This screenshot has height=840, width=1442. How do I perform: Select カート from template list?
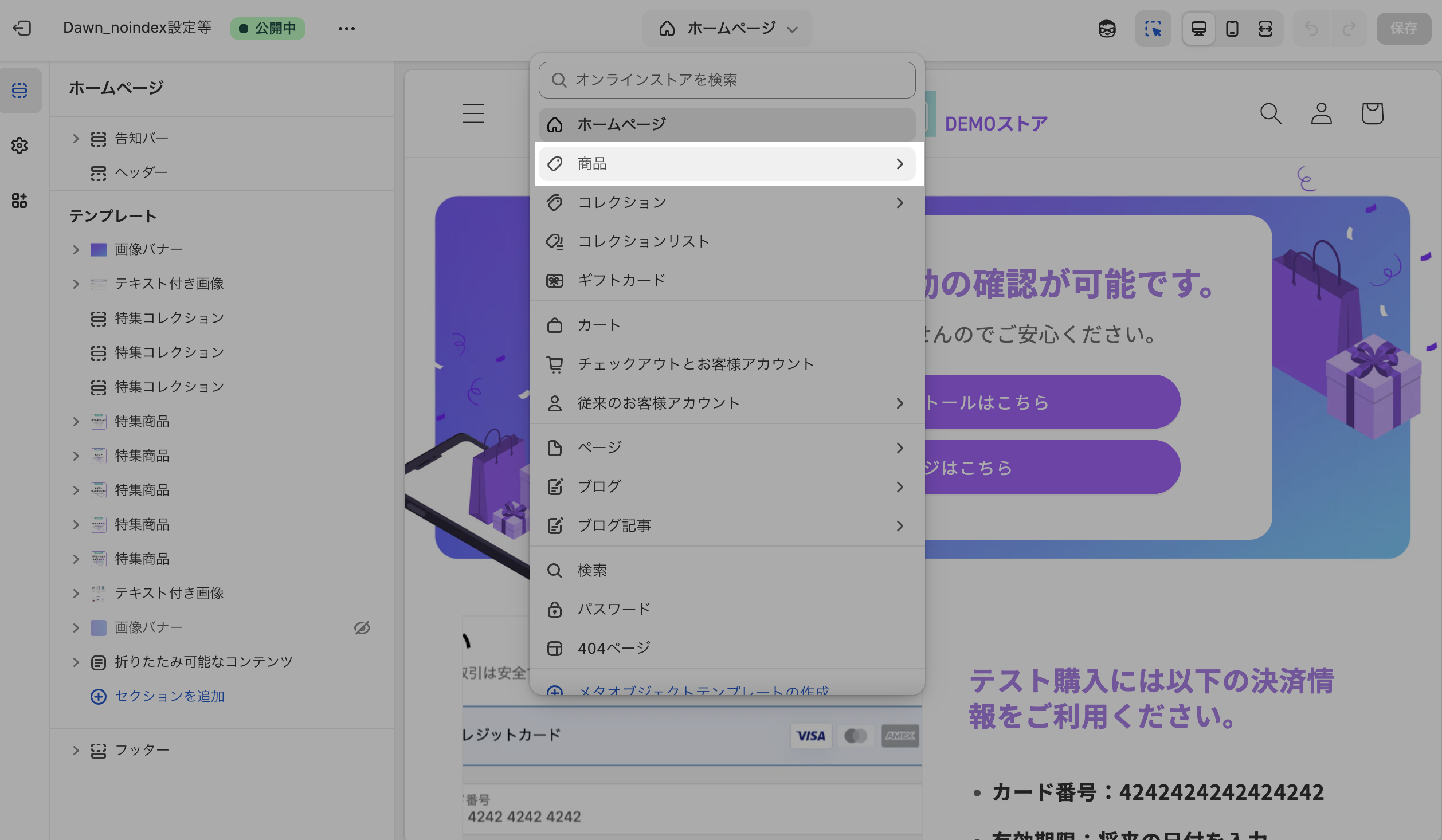[x=599, y=325]
